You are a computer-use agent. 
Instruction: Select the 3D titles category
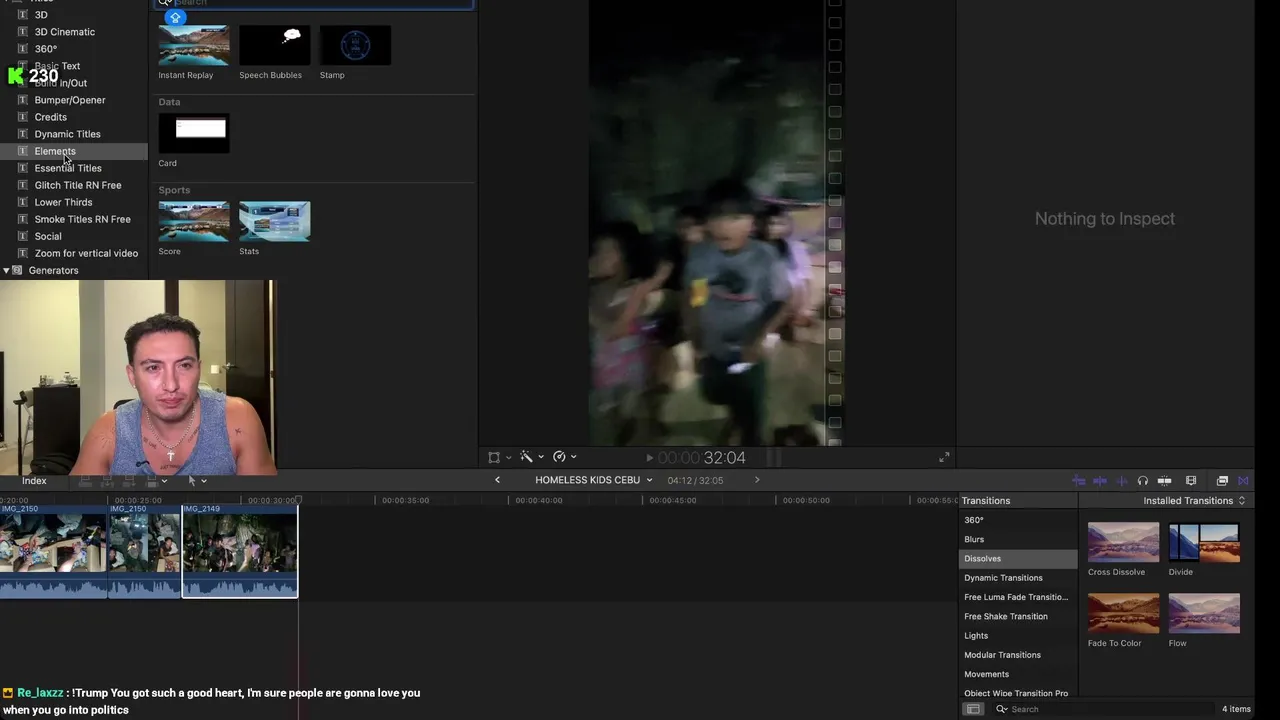click(41, 15)
